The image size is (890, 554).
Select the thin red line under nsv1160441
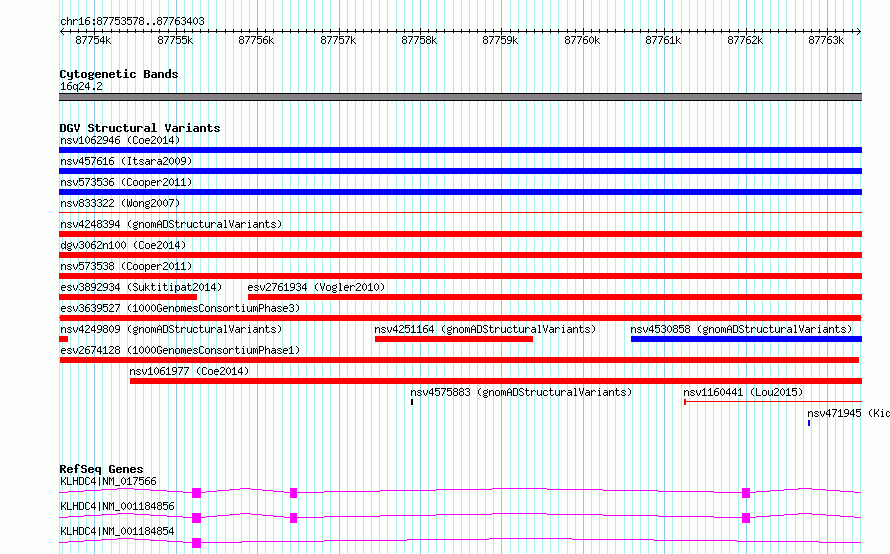point(773,402)
